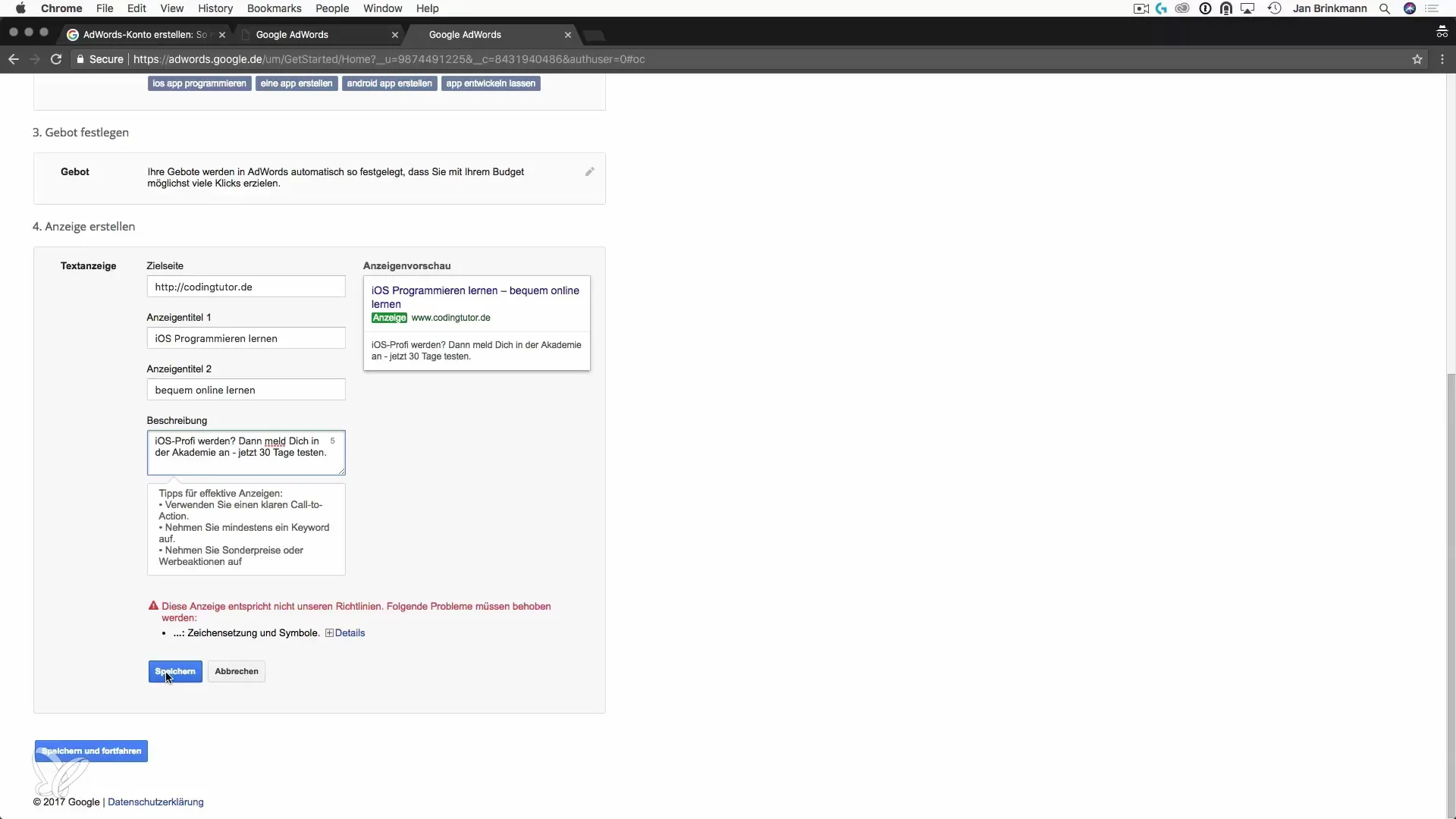Viewport: 1456px width, 819px height.
Task: Click the www.codingtutor.de preview URL
Action: [x=450, y=318]
